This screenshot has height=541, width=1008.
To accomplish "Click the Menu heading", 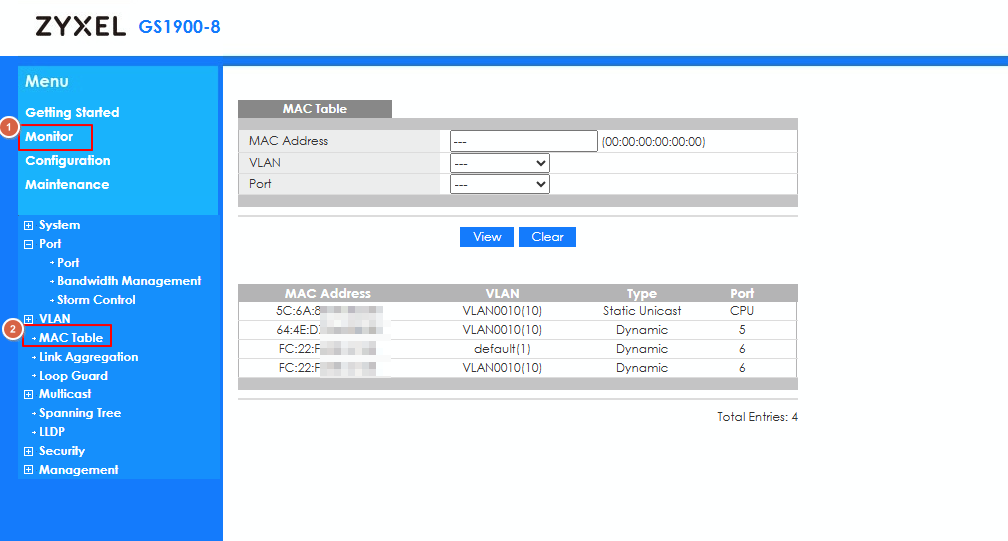I will [x=46, y=82].
